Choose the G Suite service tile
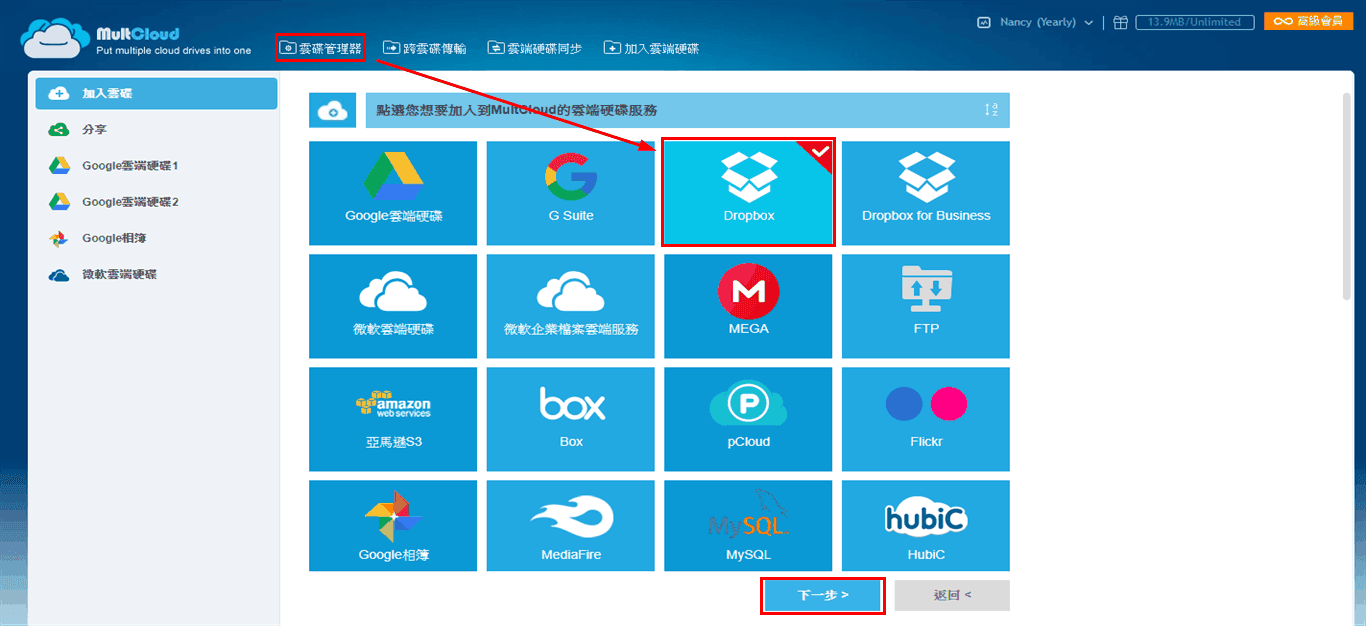Viewport: 1366px width, 626px height. click(571, 193)
